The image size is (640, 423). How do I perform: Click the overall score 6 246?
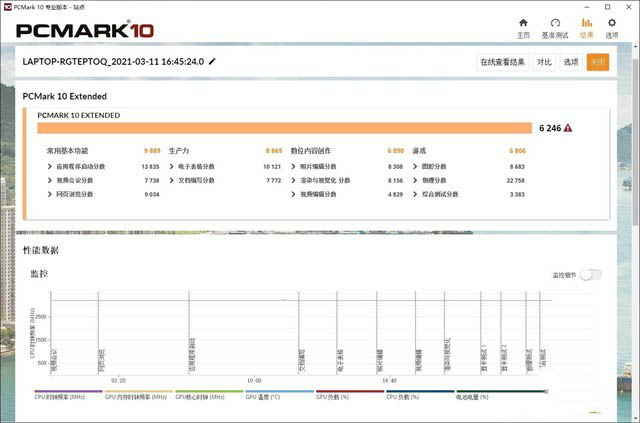pos(550,128)
